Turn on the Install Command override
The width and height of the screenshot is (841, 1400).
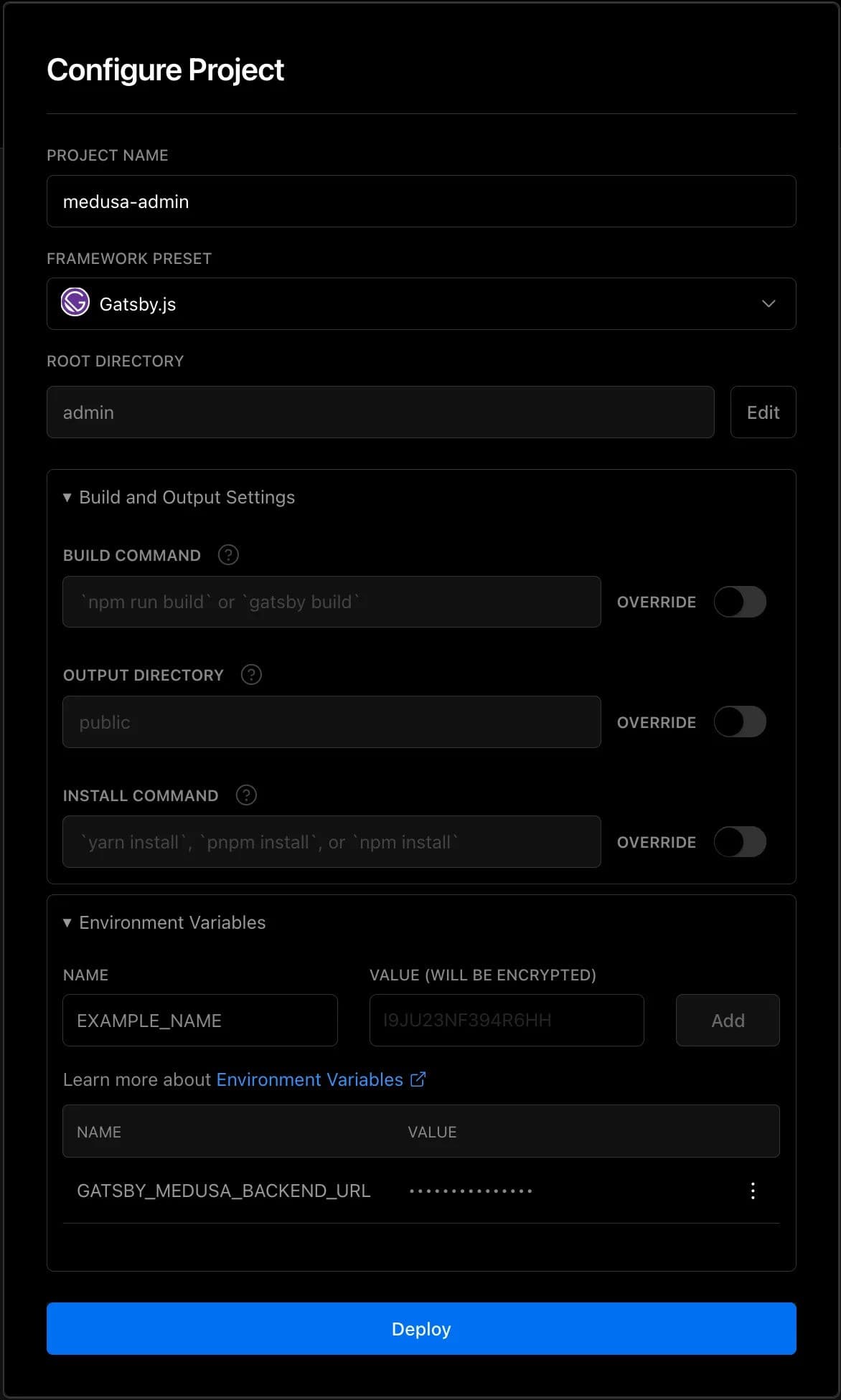[x=740, y=841]
